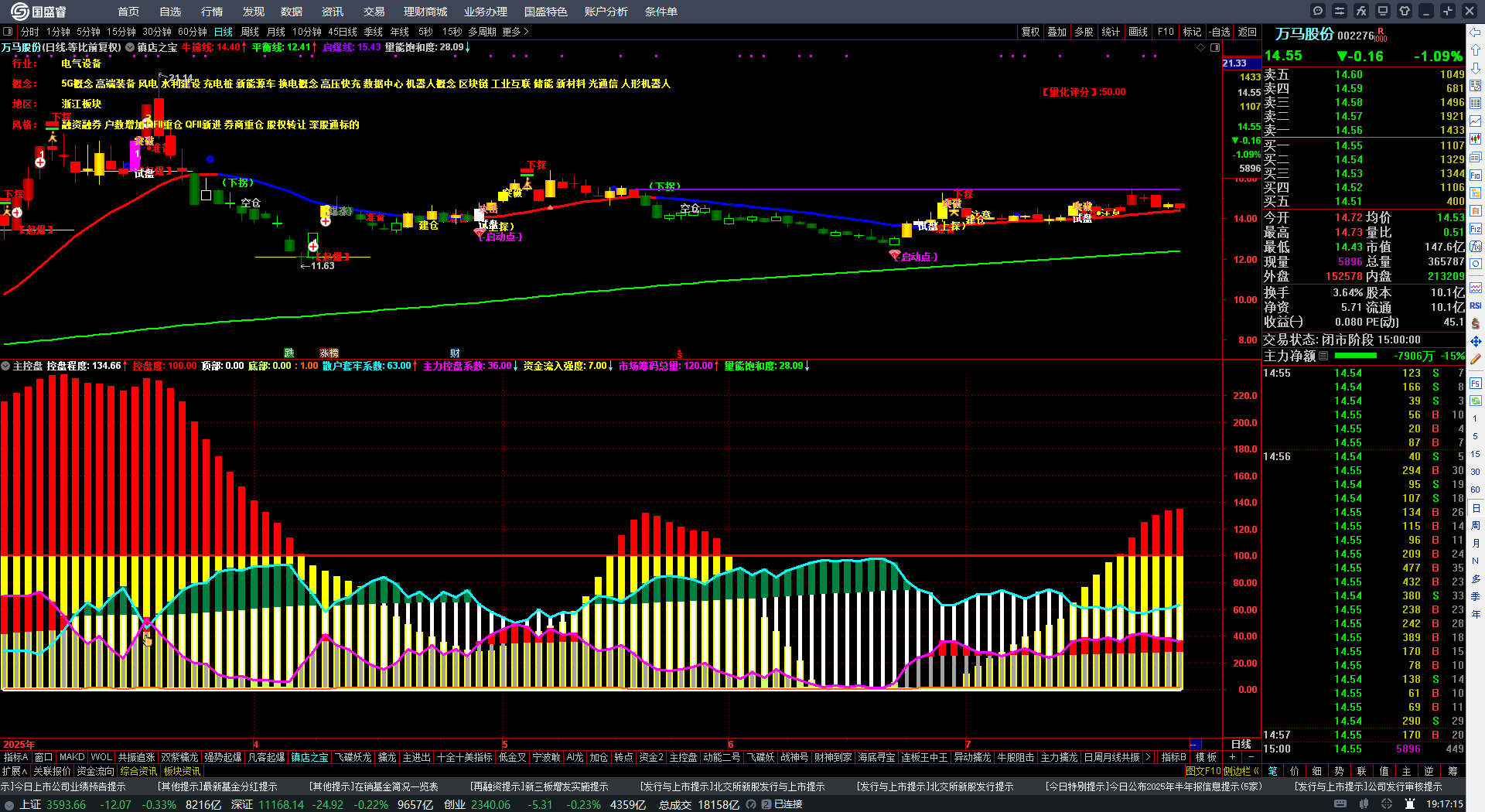Open the chat message icon in title bar

pyautogui.click(x=1318, y=11)
